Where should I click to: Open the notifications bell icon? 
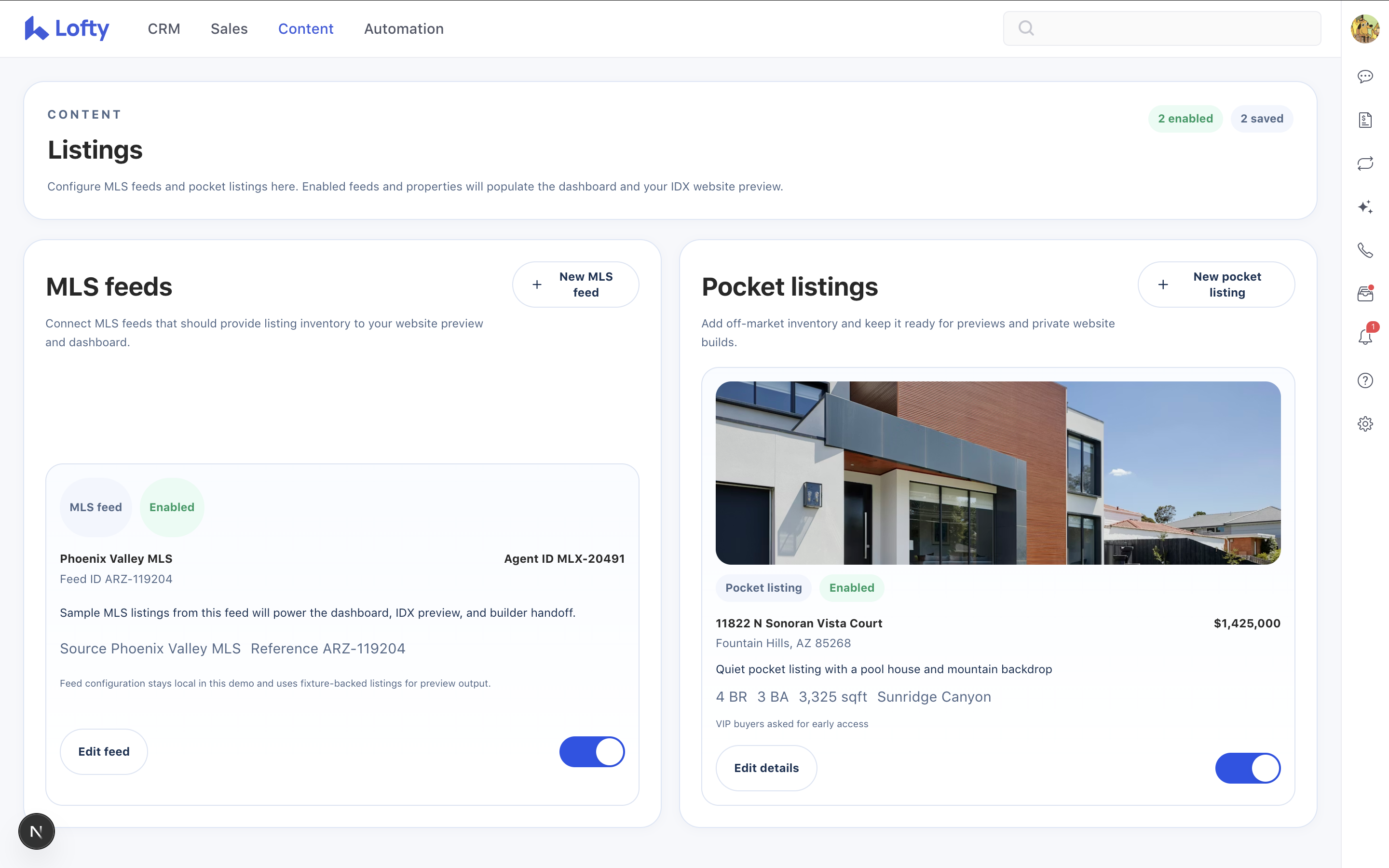tap(1365, 337)
